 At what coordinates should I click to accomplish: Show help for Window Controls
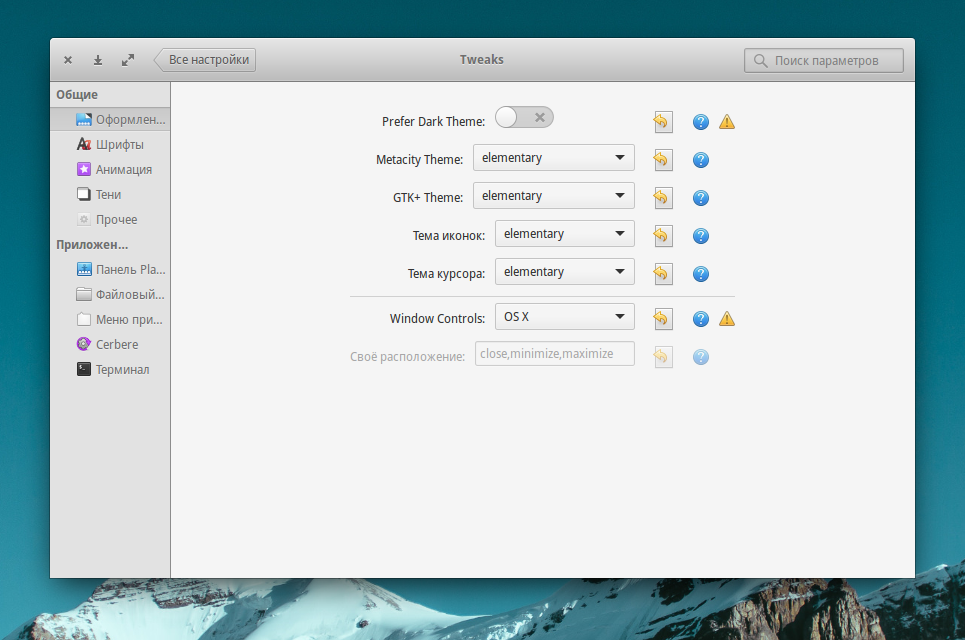pos(700,319)
